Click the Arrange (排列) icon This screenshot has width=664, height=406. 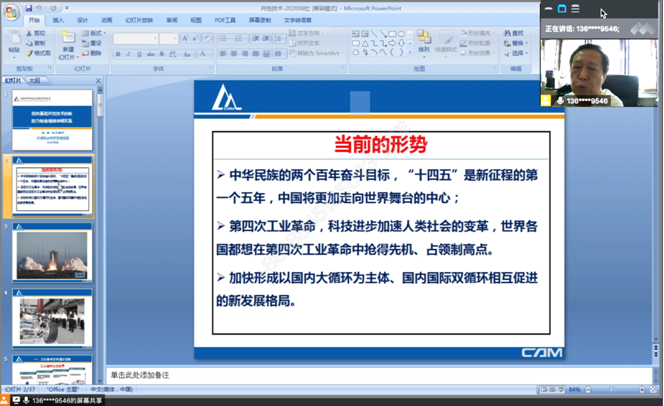[x=424, y=41]
